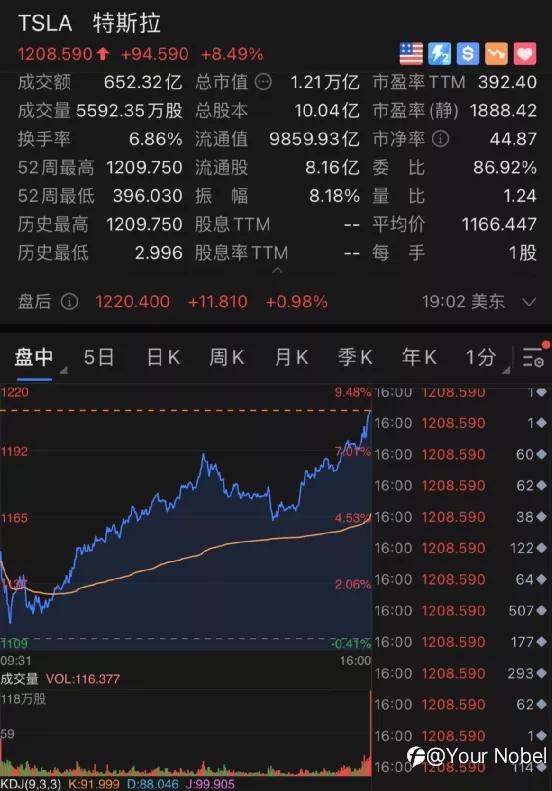Tap the pink heart favorite icon

[x=525, y=53]
